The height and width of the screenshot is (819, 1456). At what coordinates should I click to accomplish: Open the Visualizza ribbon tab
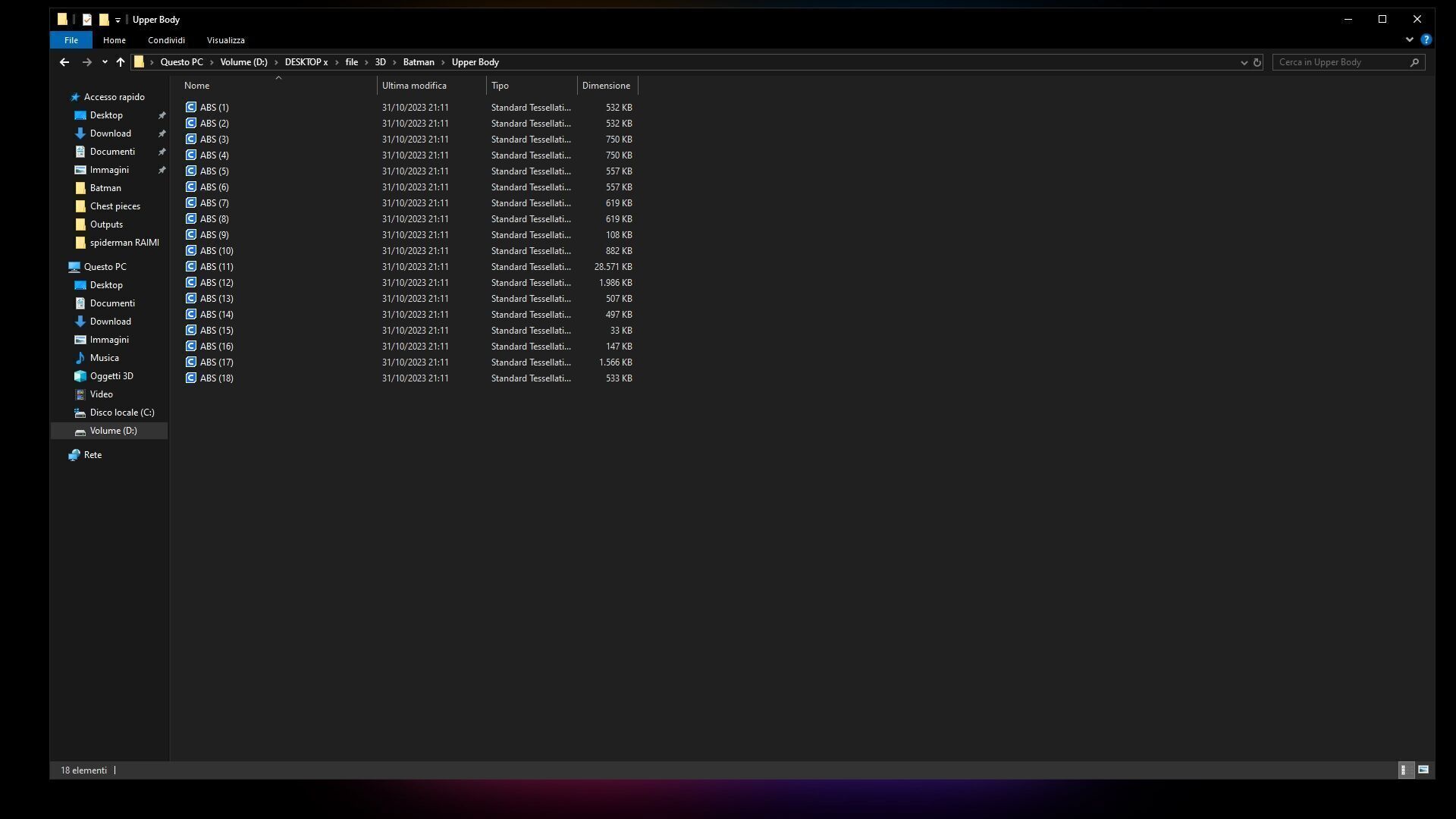pos(225,40)
